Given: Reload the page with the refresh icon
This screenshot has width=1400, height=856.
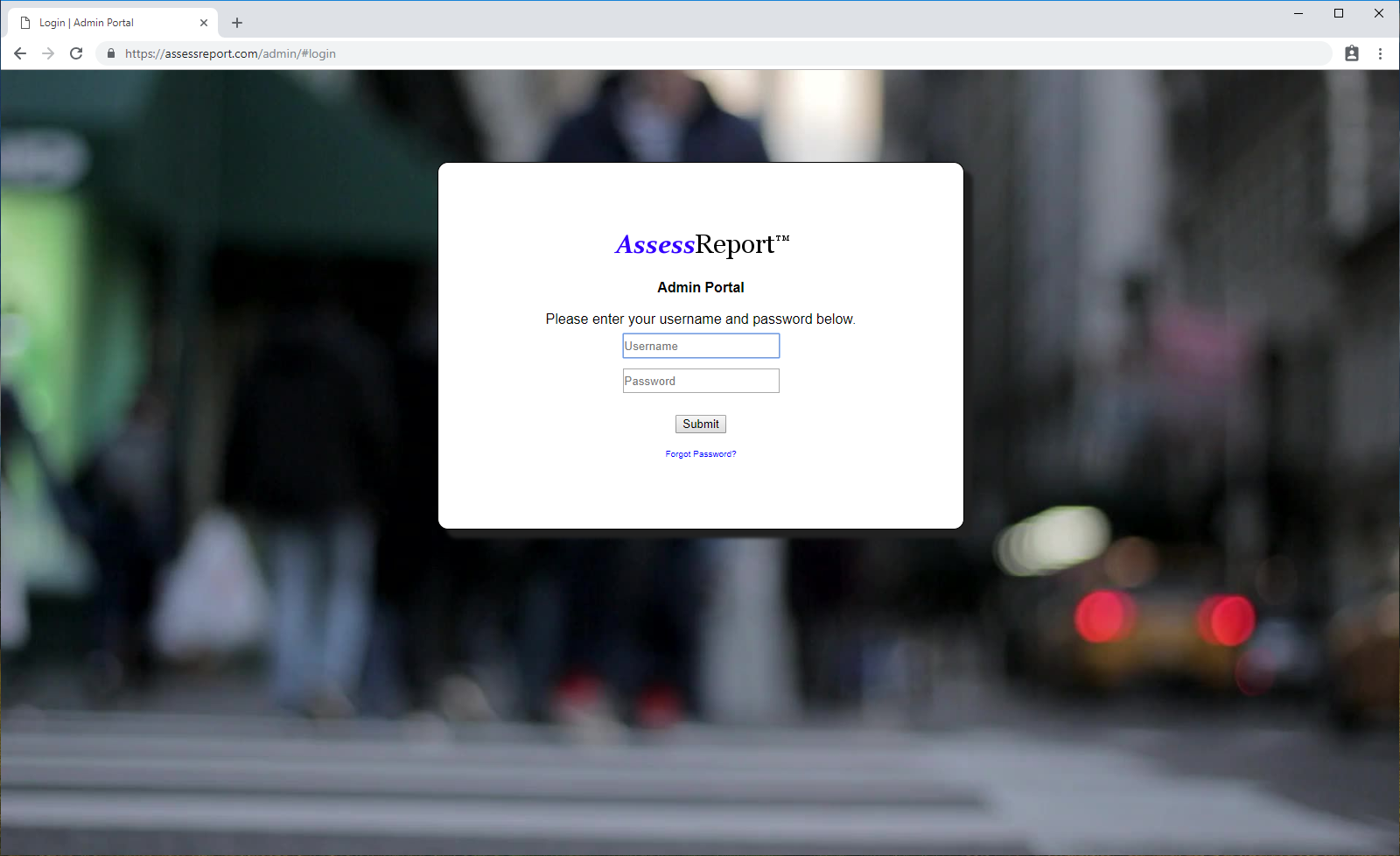Looking at the screenshot, I should tap(76, 53).
